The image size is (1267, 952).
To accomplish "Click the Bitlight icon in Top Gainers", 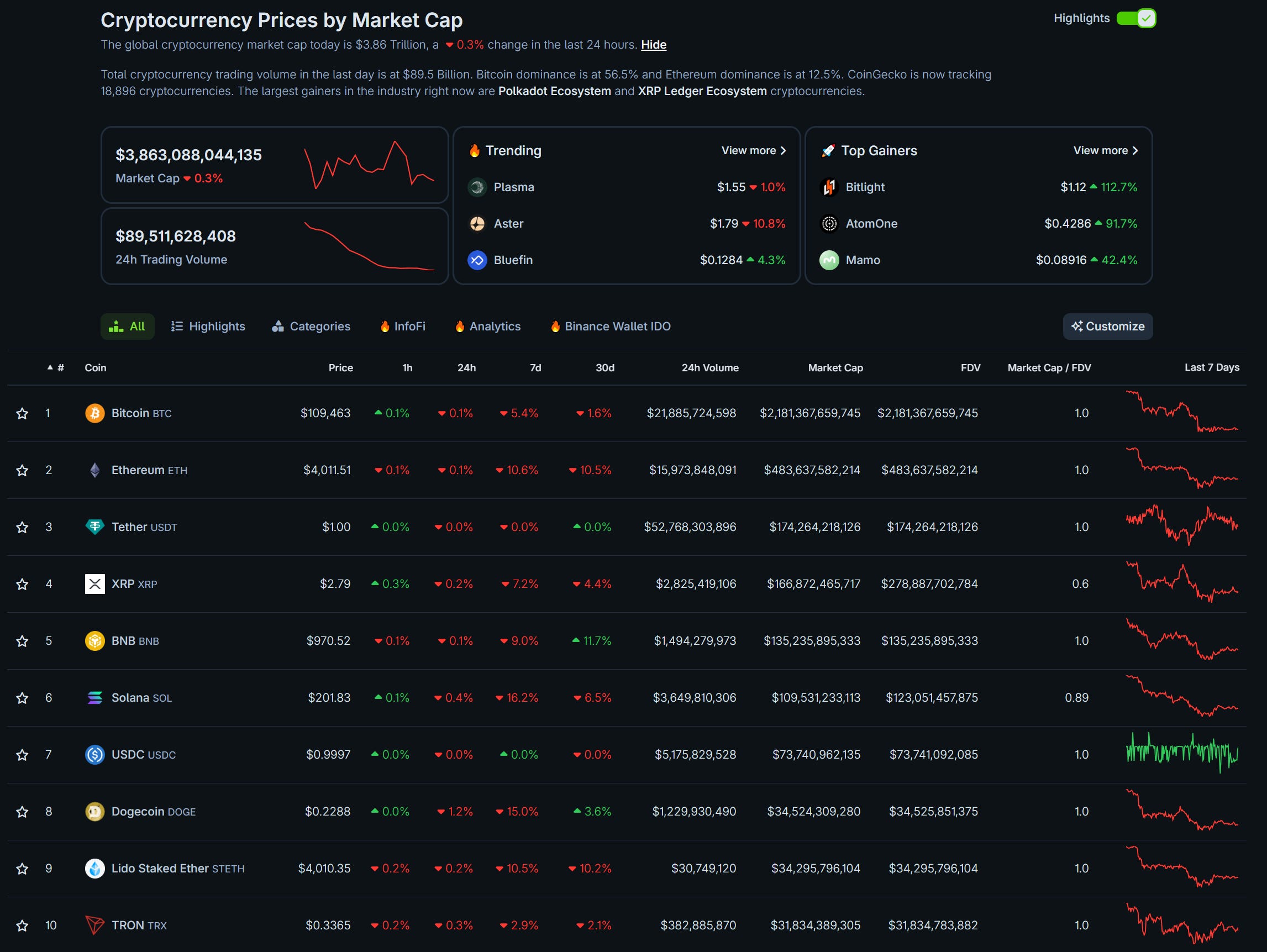I will click(x=829, y=187).
